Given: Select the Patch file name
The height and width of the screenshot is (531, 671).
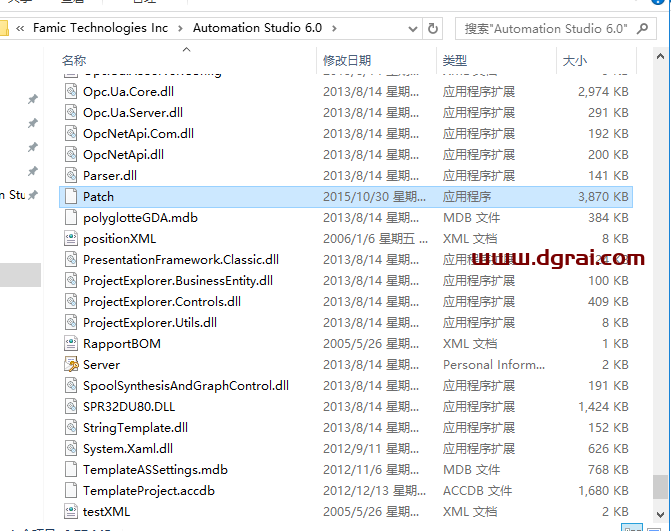Looking at the screenshot, I should coord(98,197).
